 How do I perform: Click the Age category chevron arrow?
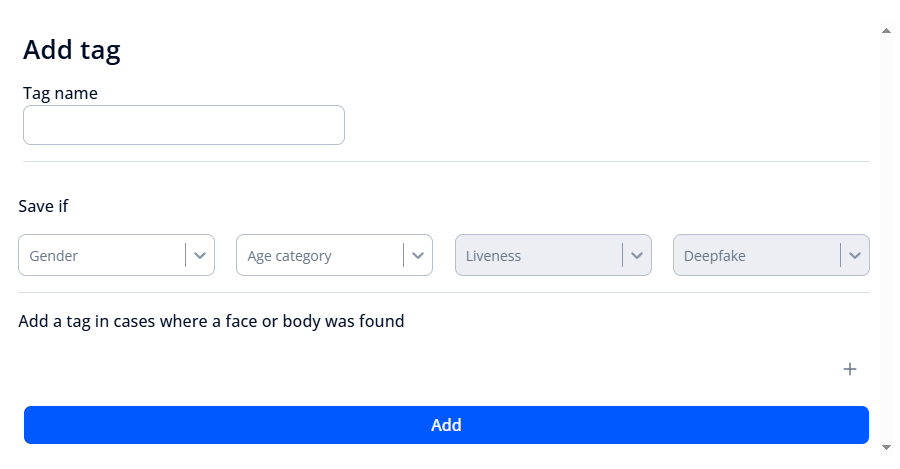pos(418,255)
